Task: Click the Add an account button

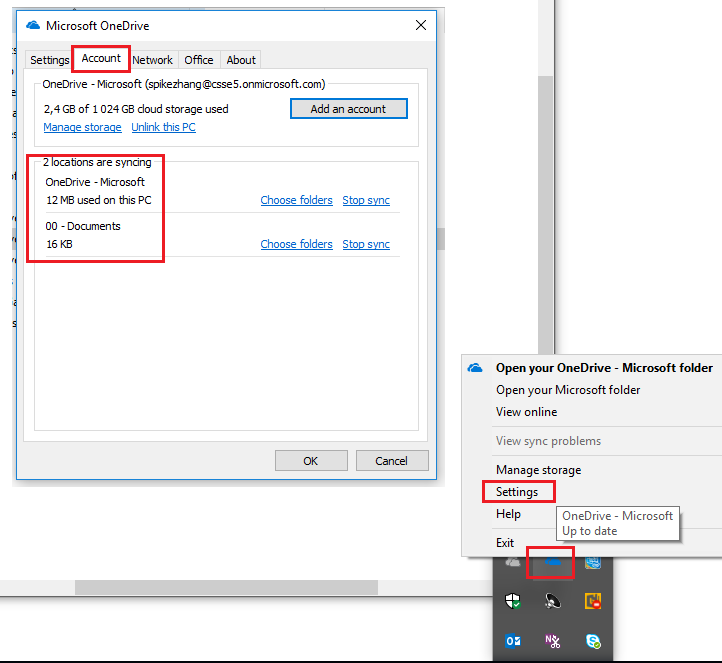Action: tap(349, 109)
